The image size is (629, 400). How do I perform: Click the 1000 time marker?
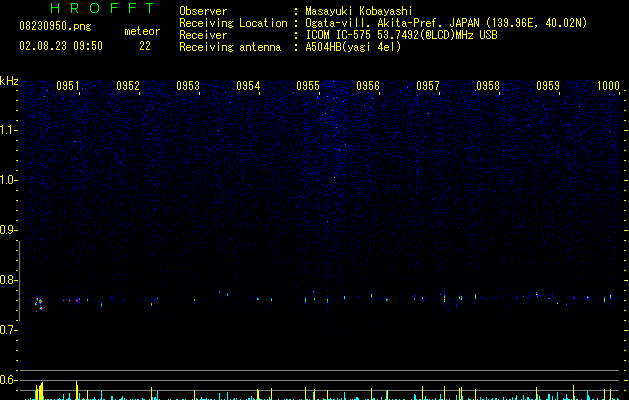click(608, 86)
